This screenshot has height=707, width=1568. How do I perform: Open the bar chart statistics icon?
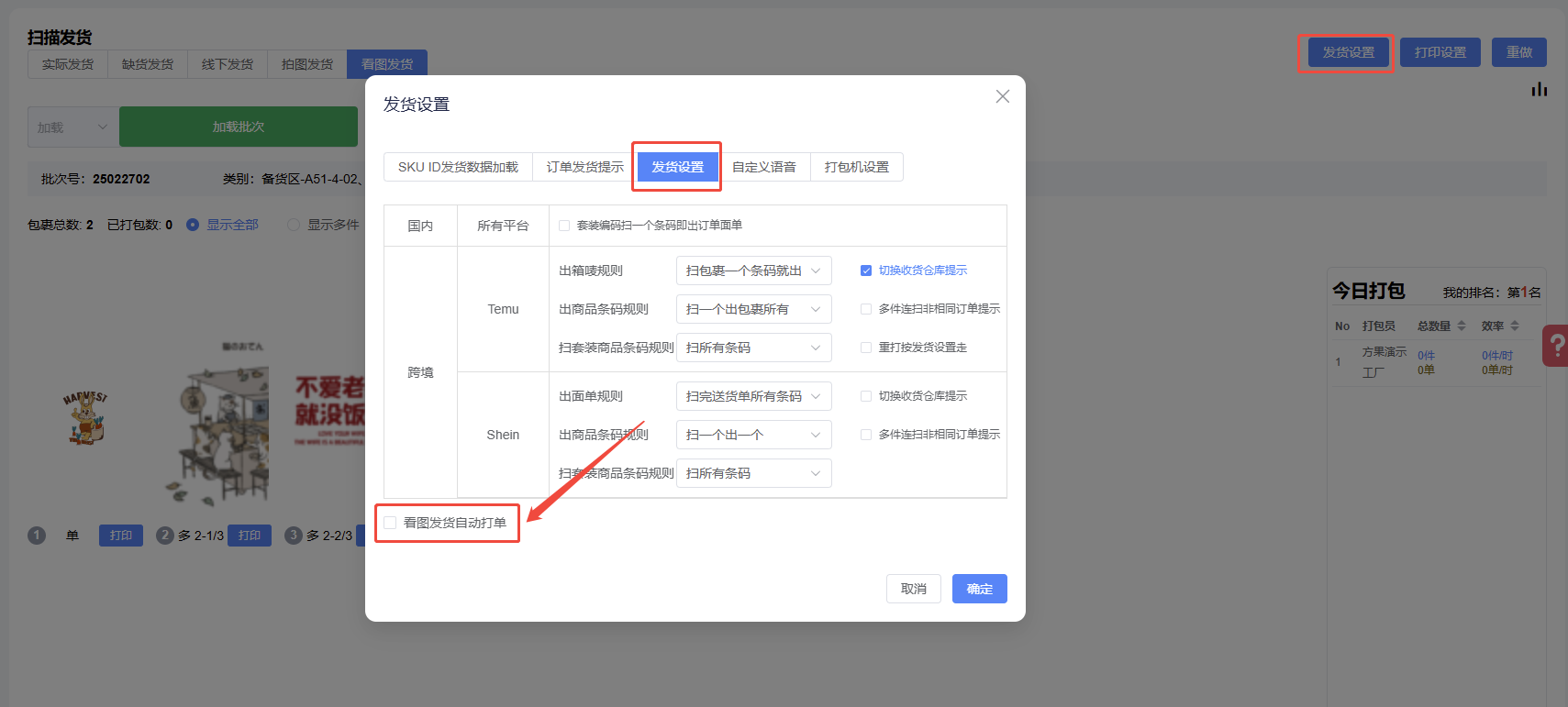coord(1539,89)
